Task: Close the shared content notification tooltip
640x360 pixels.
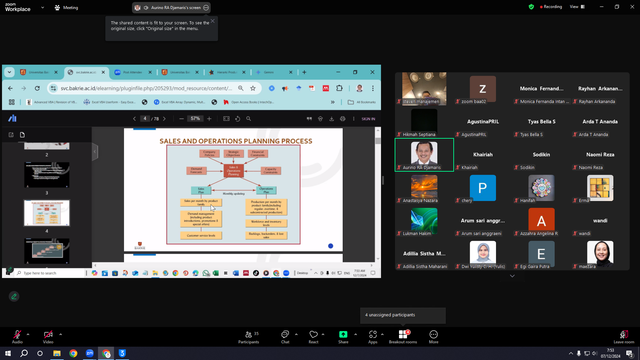Action: [213, 21]
